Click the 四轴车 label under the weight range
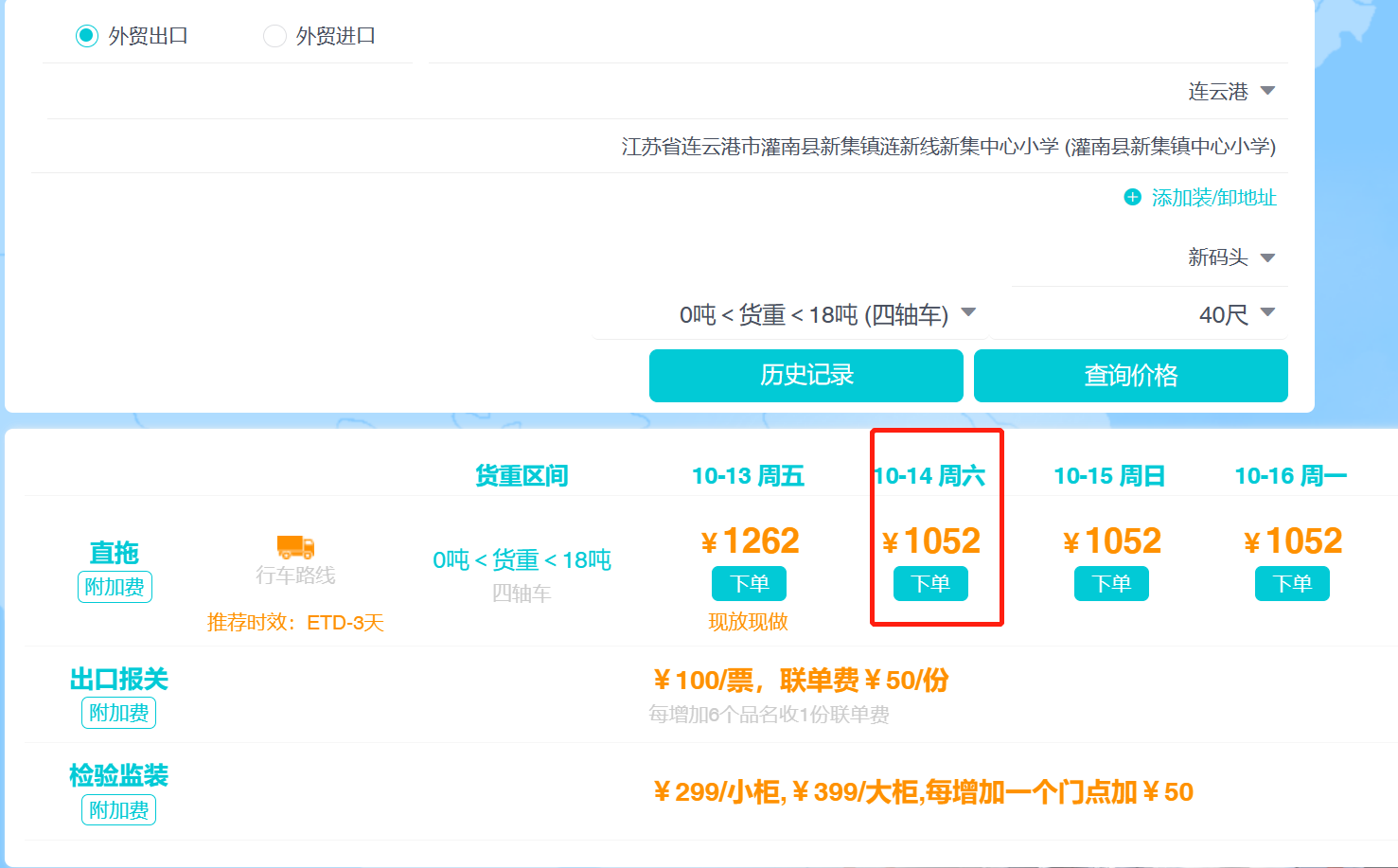Image resolution: width=1398 pixels, height=868 pixels. [x=522, y=593]
